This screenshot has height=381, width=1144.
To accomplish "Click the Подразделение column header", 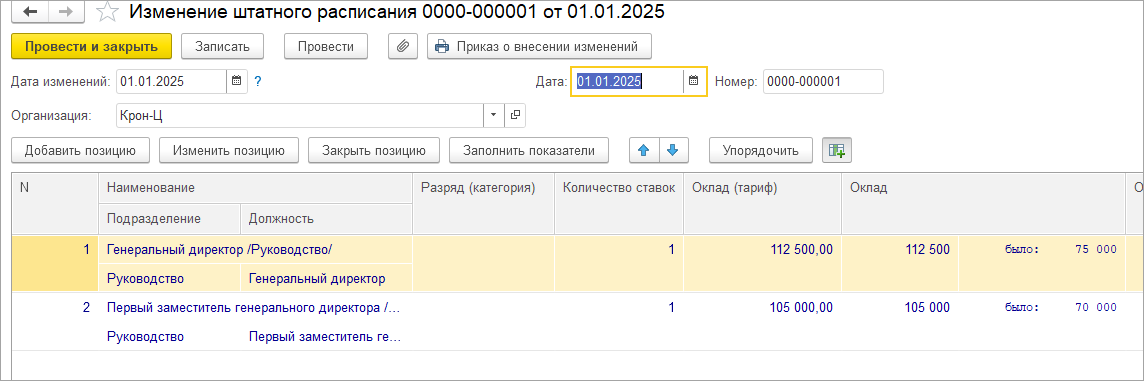I will pos(169,218).
